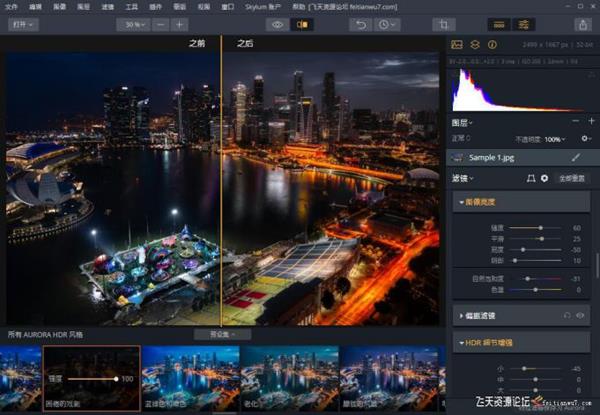
Task: Click brush icon on Sample 1.jpg layer
Action: pos(576,157)
